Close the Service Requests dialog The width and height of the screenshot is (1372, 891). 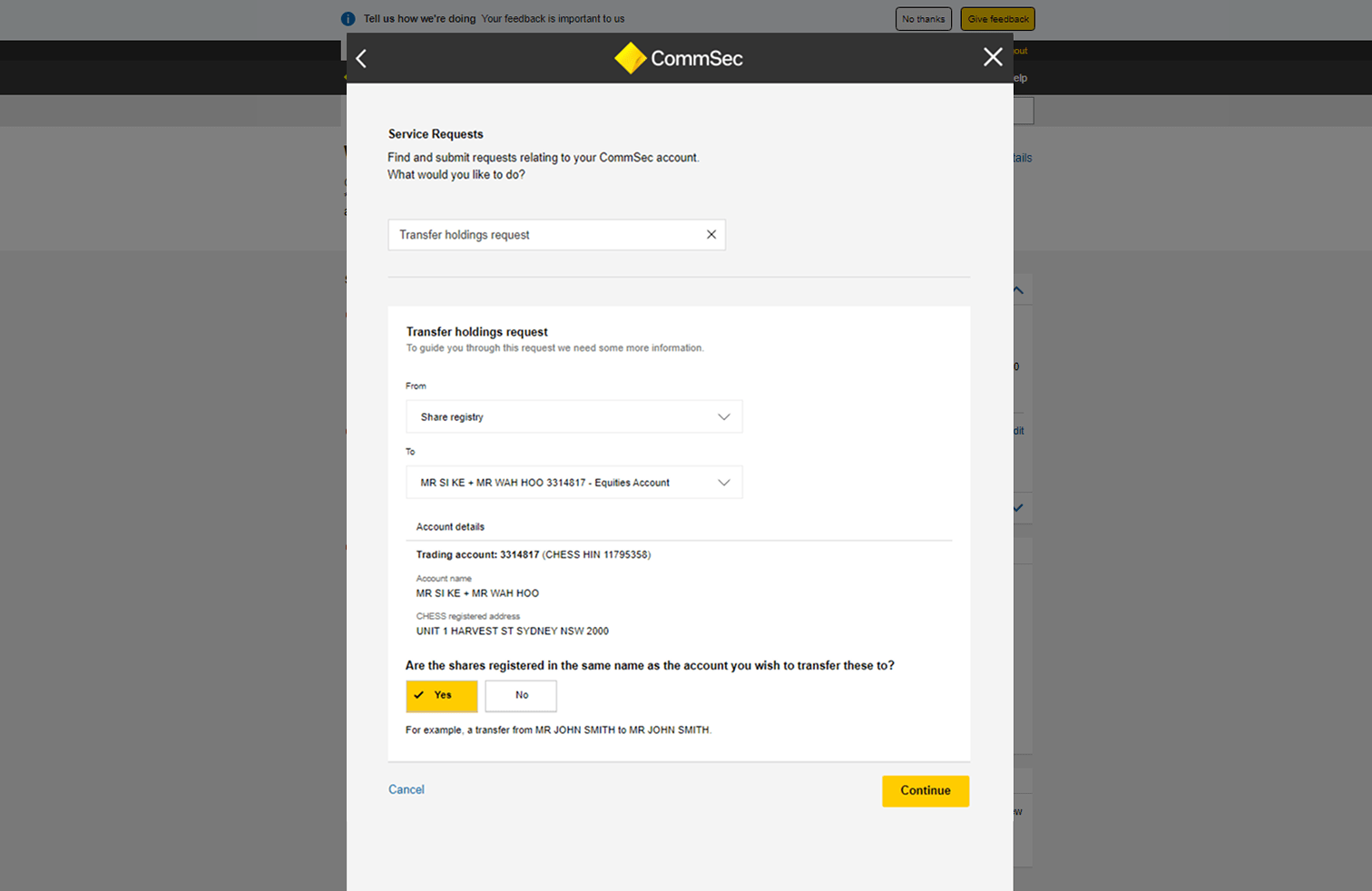point(993,57)
